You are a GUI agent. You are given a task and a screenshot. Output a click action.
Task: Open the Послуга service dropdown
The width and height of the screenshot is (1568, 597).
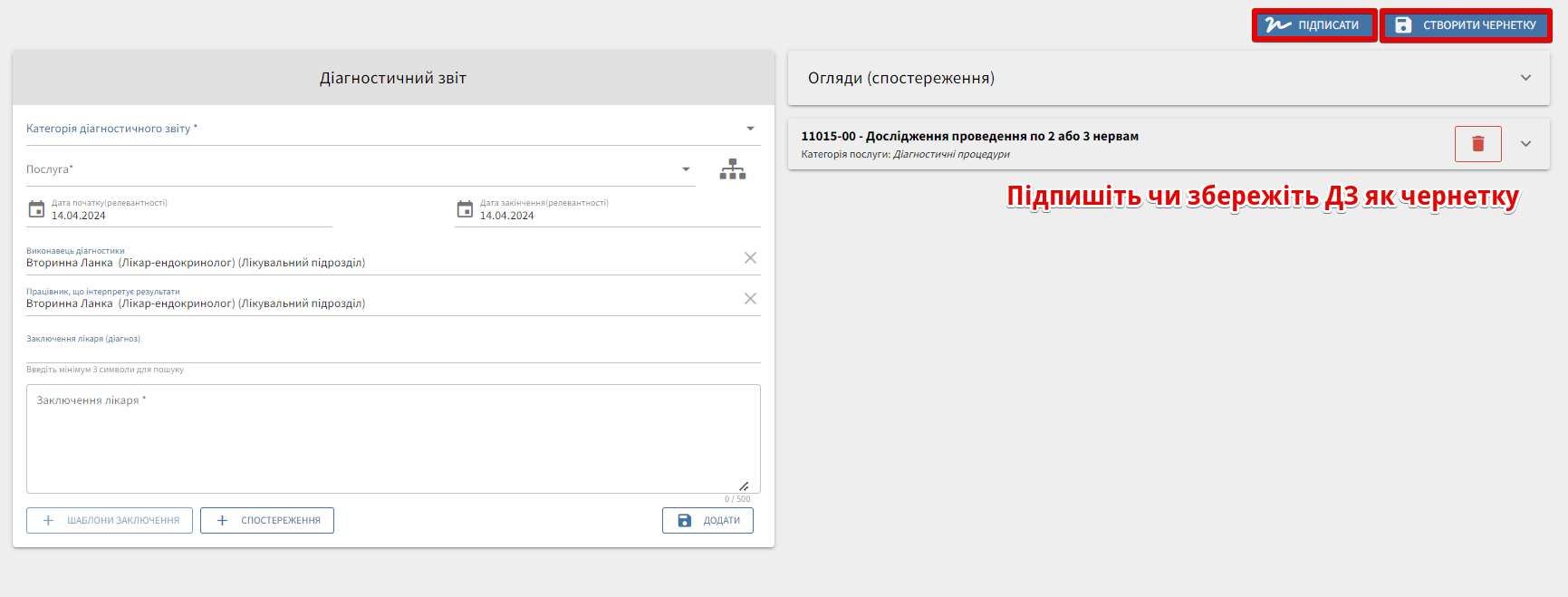coord(686,169)
